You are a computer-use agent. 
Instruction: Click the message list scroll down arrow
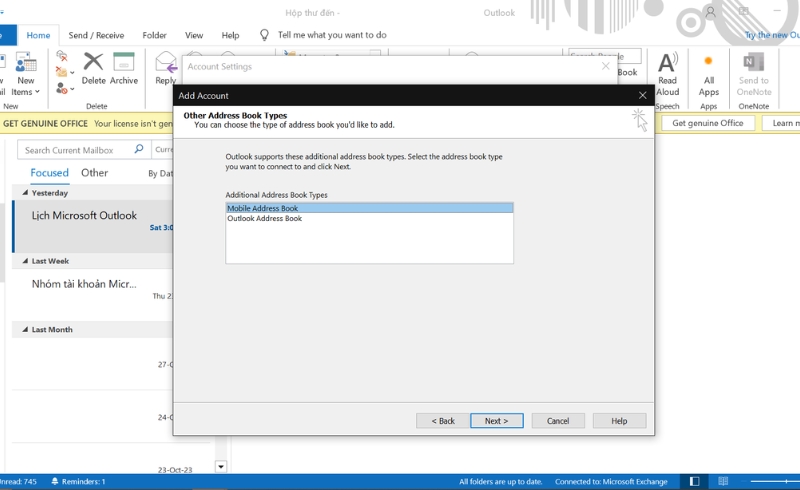(221, 467)
